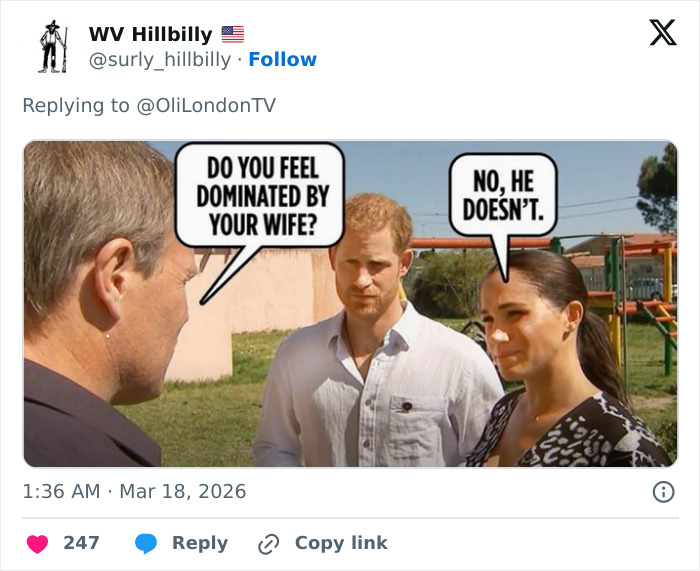This screenshot has height=571, width=700.
Task: Click the blue reply speech bubble icon
Action: pyautogui.click(x=146, y=543)
